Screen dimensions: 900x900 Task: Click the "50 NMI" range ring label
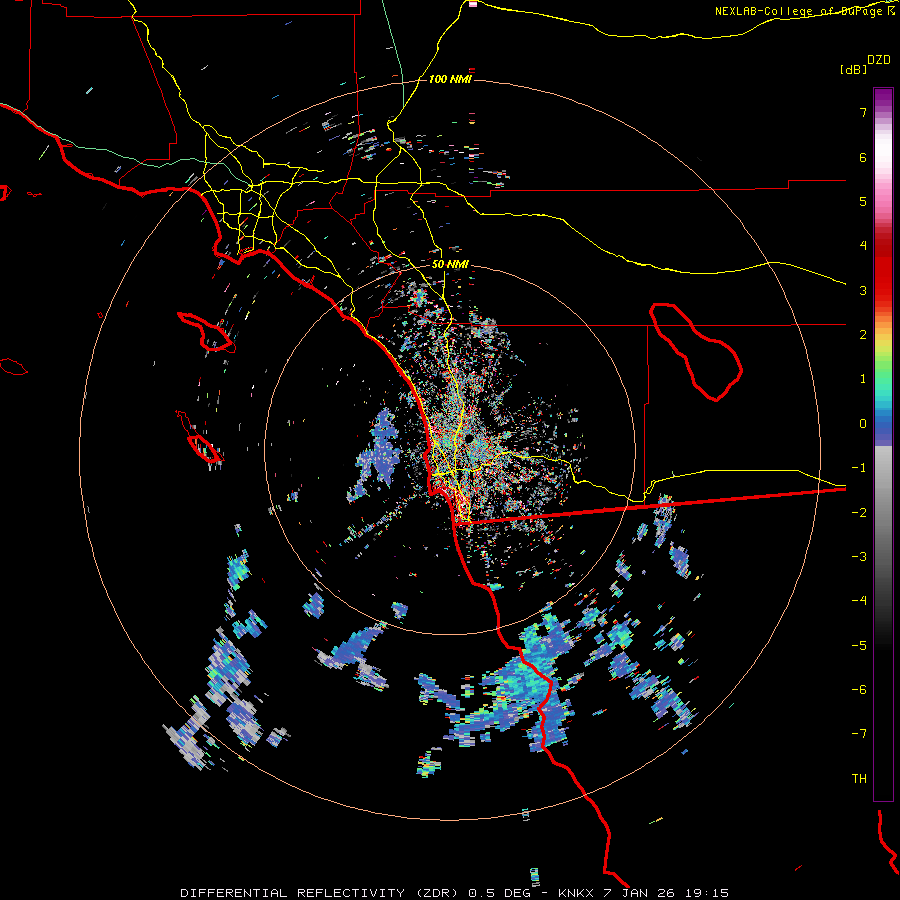click(x=450, y=265)
